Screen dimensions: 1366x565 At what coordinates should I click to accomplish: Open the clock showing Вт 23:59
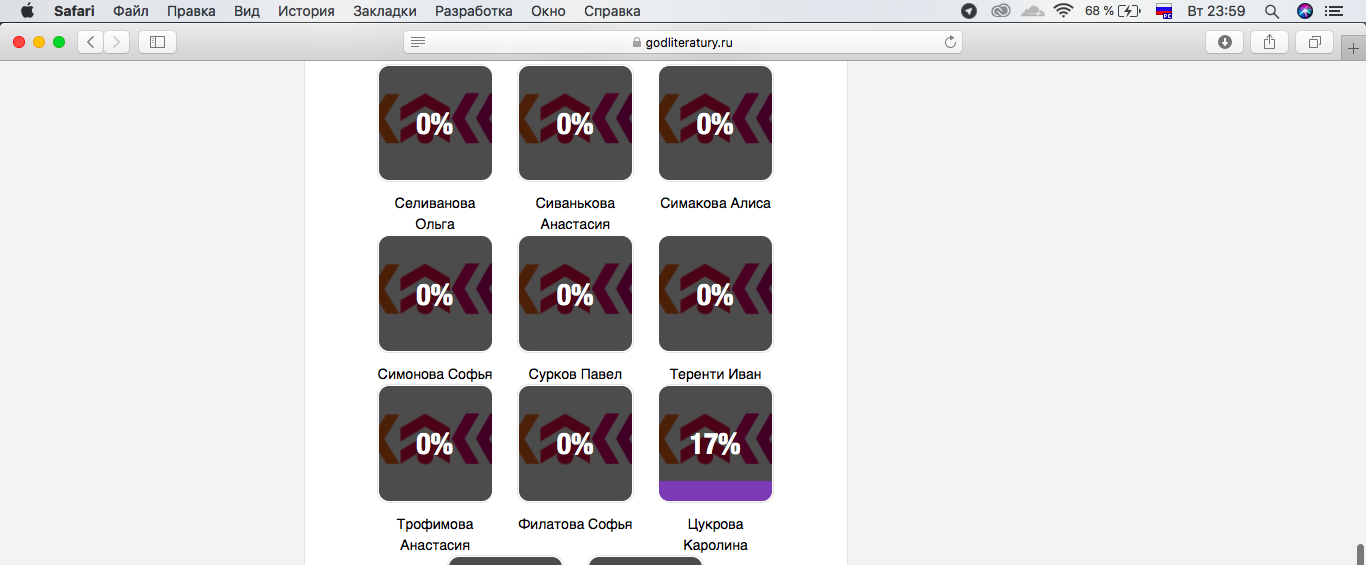click(x=1216, y=11)
